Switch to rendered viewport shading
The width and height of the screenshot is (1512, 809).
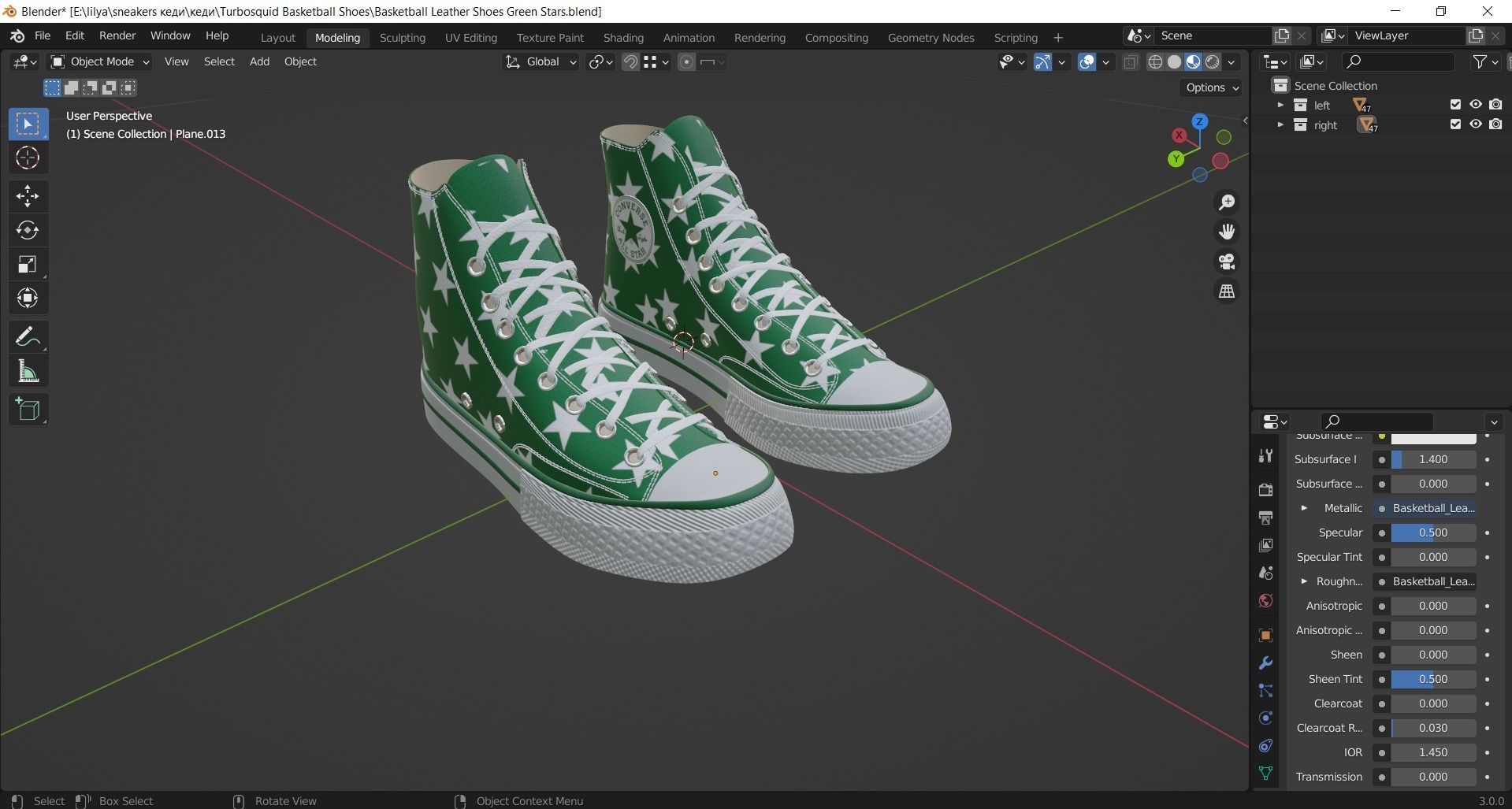(1212, 62)
